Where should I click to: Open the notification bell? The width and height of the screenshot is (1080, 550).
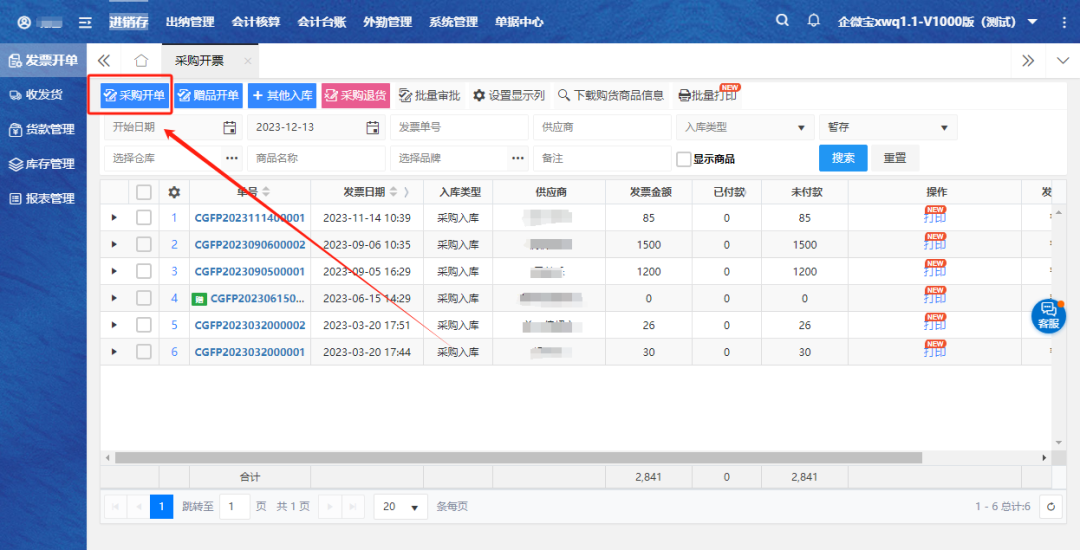coord(813,21)
